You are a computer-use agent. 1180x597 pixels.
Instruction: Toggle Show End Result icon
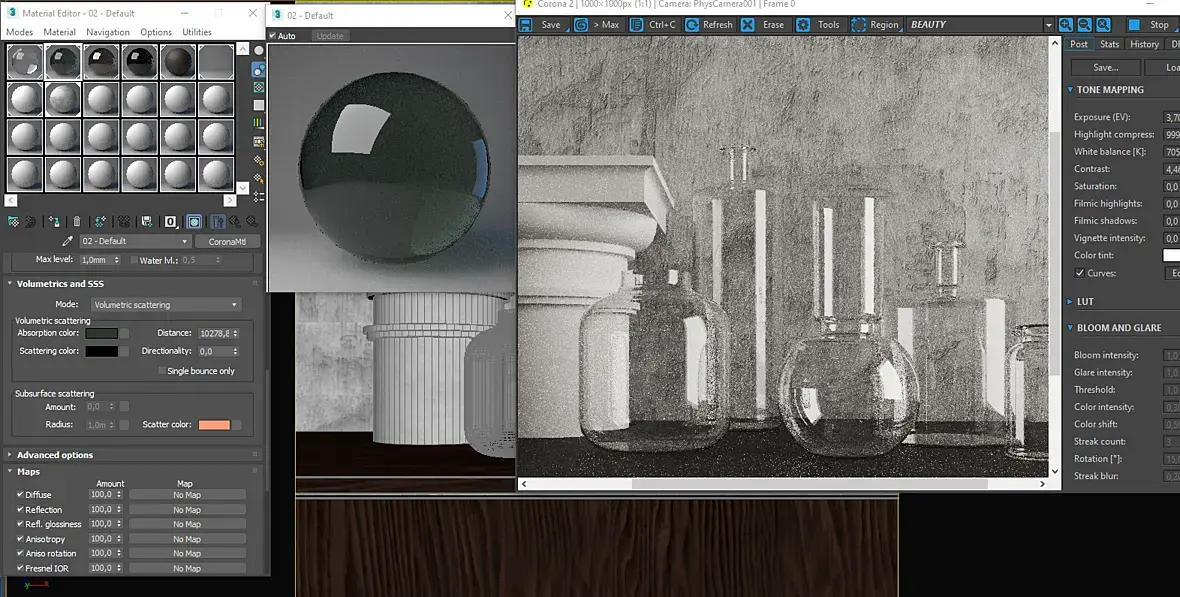coord(217,221)
